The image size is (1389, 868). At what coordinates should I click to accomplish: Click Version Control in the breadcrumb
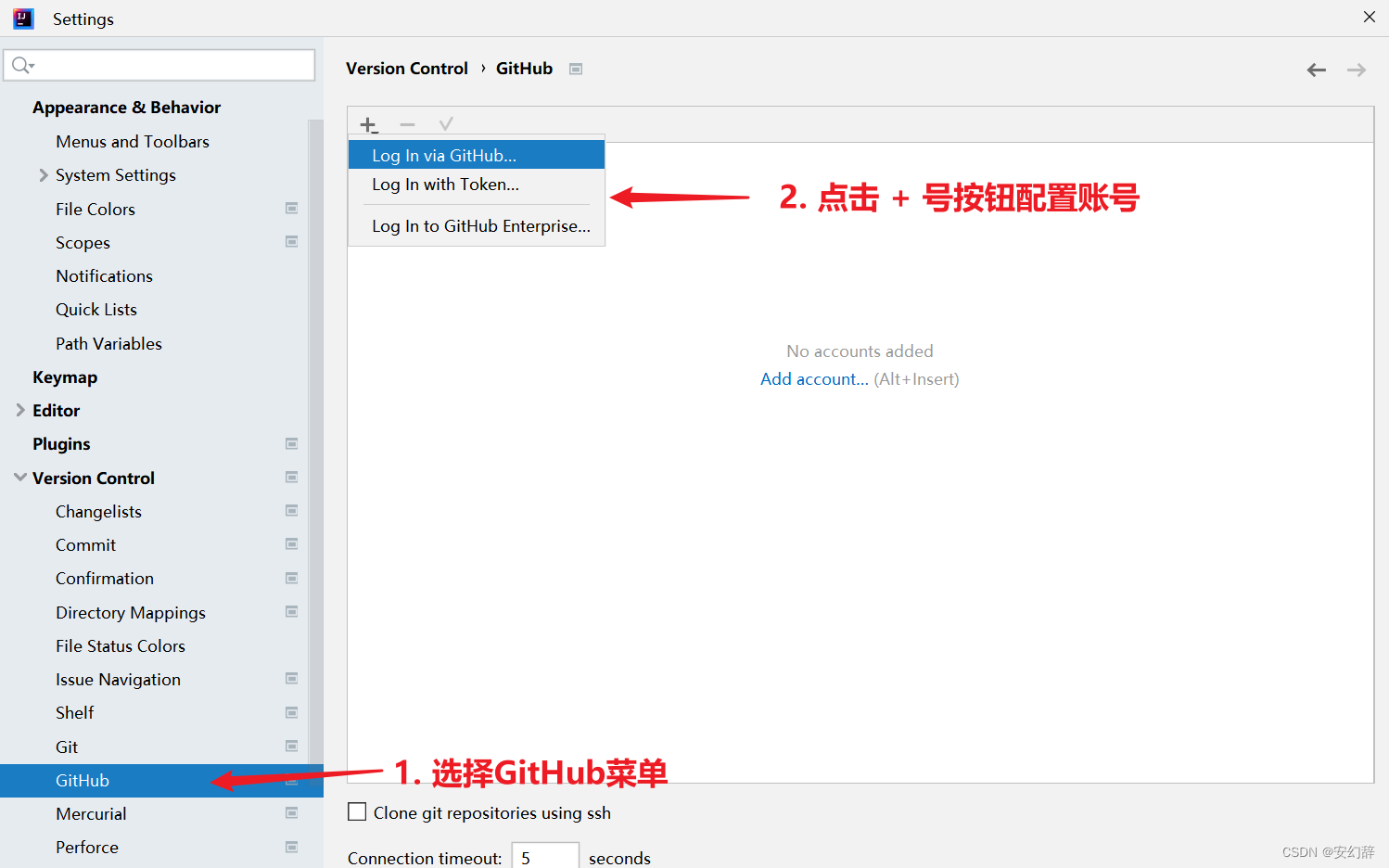click(x=407, y=69)
